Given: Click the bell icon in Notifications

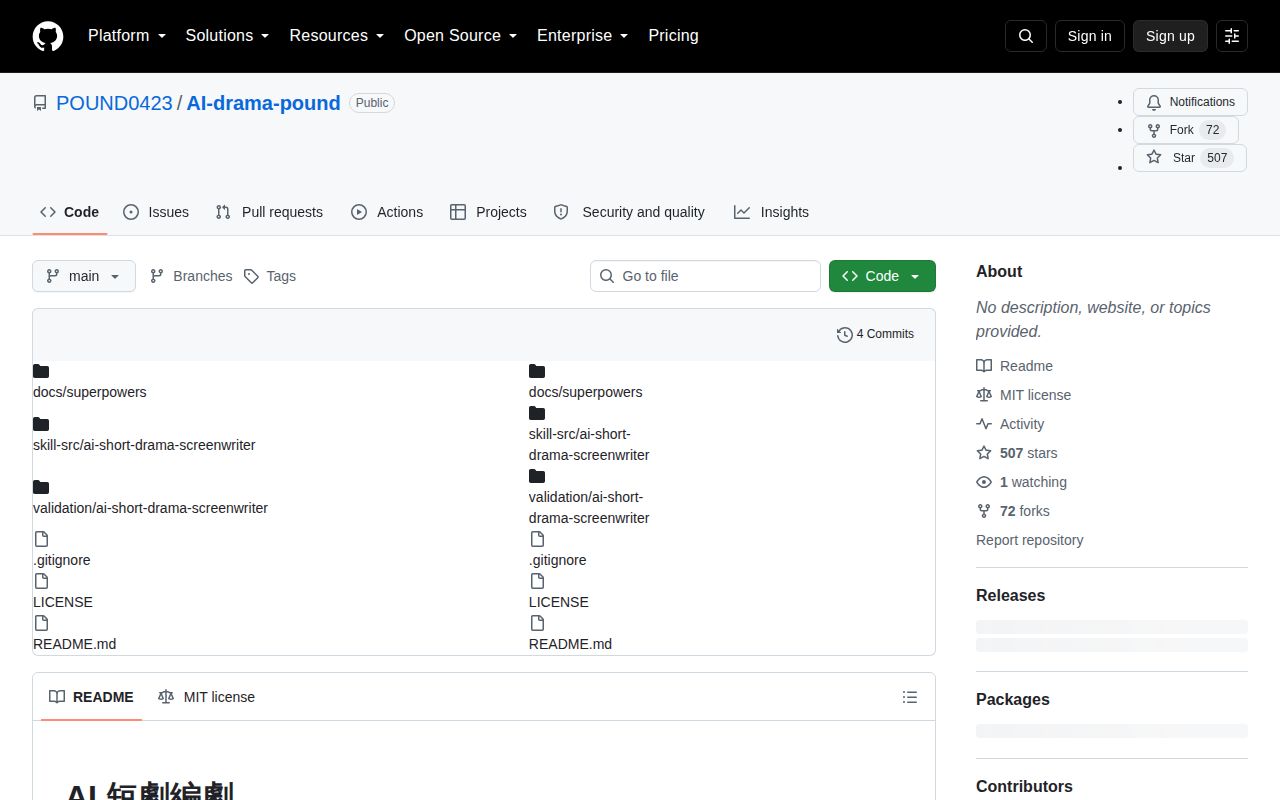Looking at the screenshot, I should pyautogui.click(x=1154, y=102).
